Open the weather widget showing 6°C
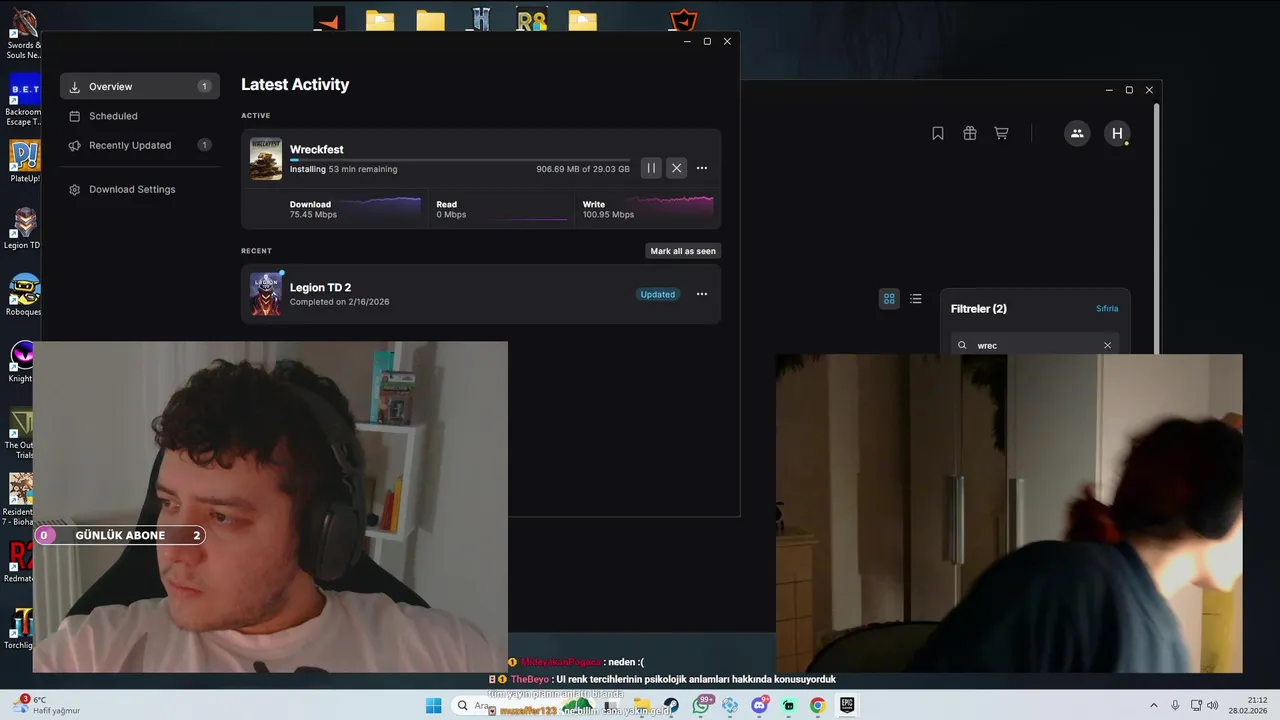Image resolution: width=1280 pixels, height=720 pixels. pyautogui.click(x=45, y=705)
